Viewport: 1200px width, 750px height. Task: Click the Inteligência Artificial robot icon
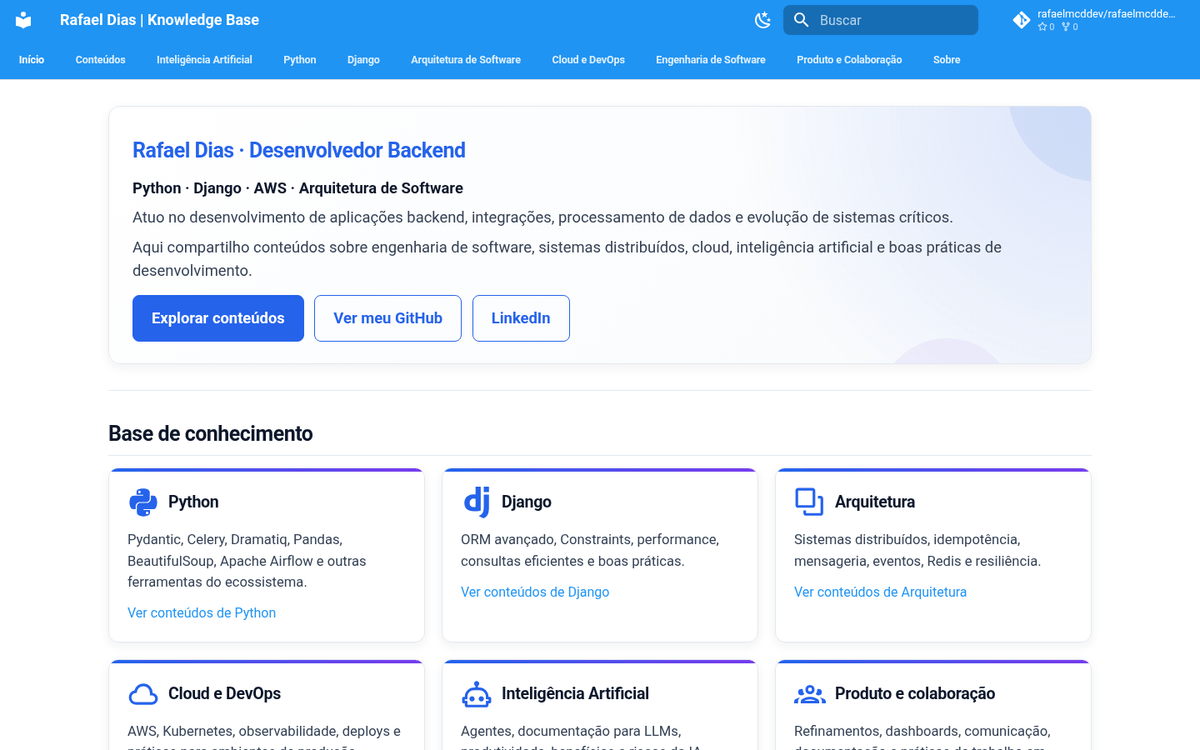(477, 694)
